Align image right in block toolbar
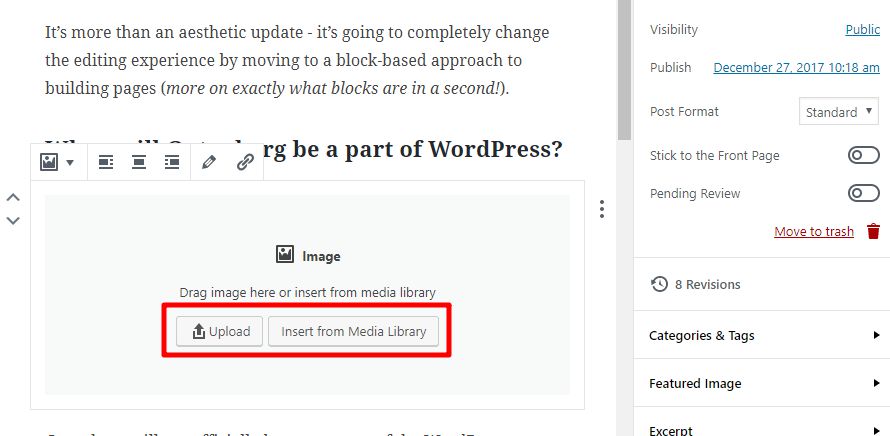This screenshot has width=890, height=436. [172, 163]
